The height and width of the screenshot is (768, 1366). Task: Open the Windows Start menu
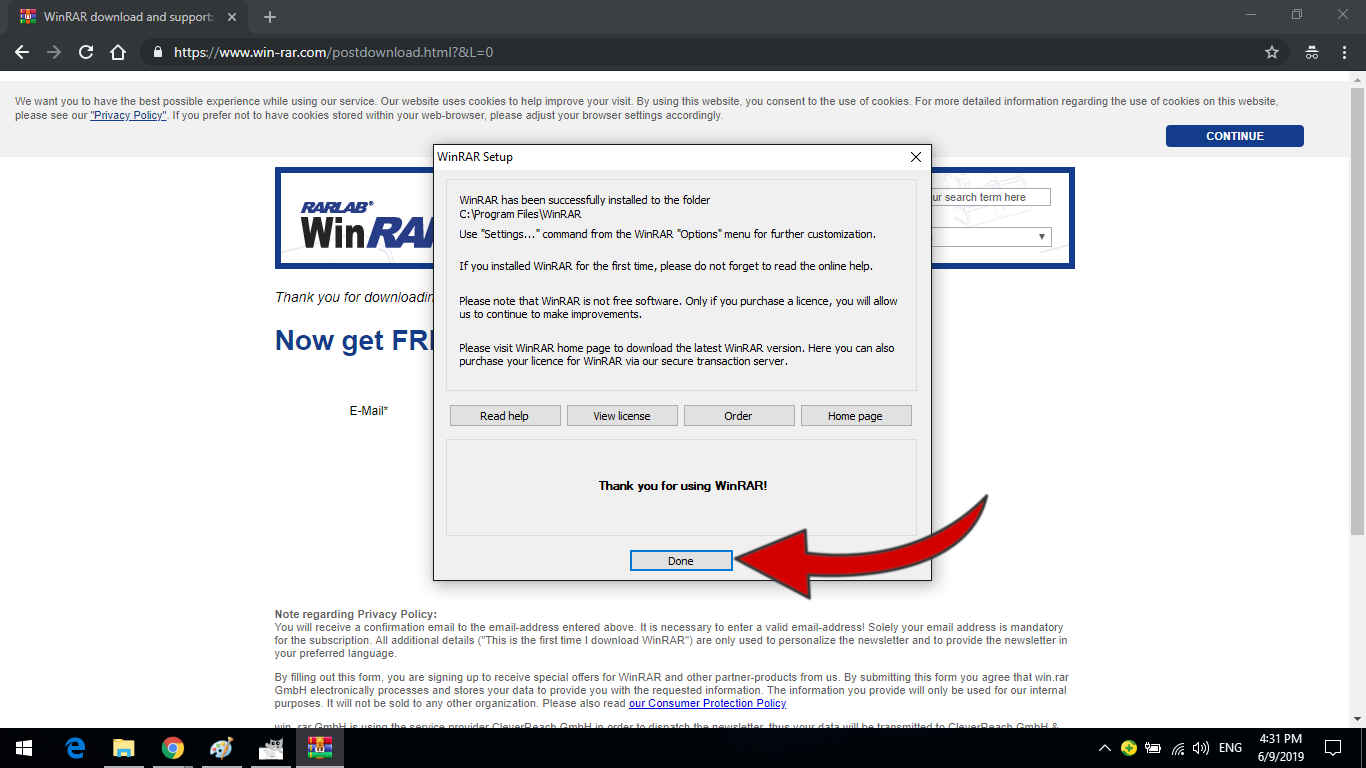tap(24, 748)
